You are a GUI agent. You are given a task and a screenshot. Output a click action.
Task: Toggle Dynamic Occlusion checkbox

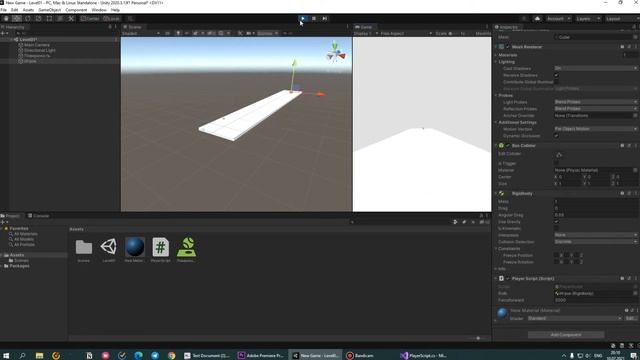point(556,136)
